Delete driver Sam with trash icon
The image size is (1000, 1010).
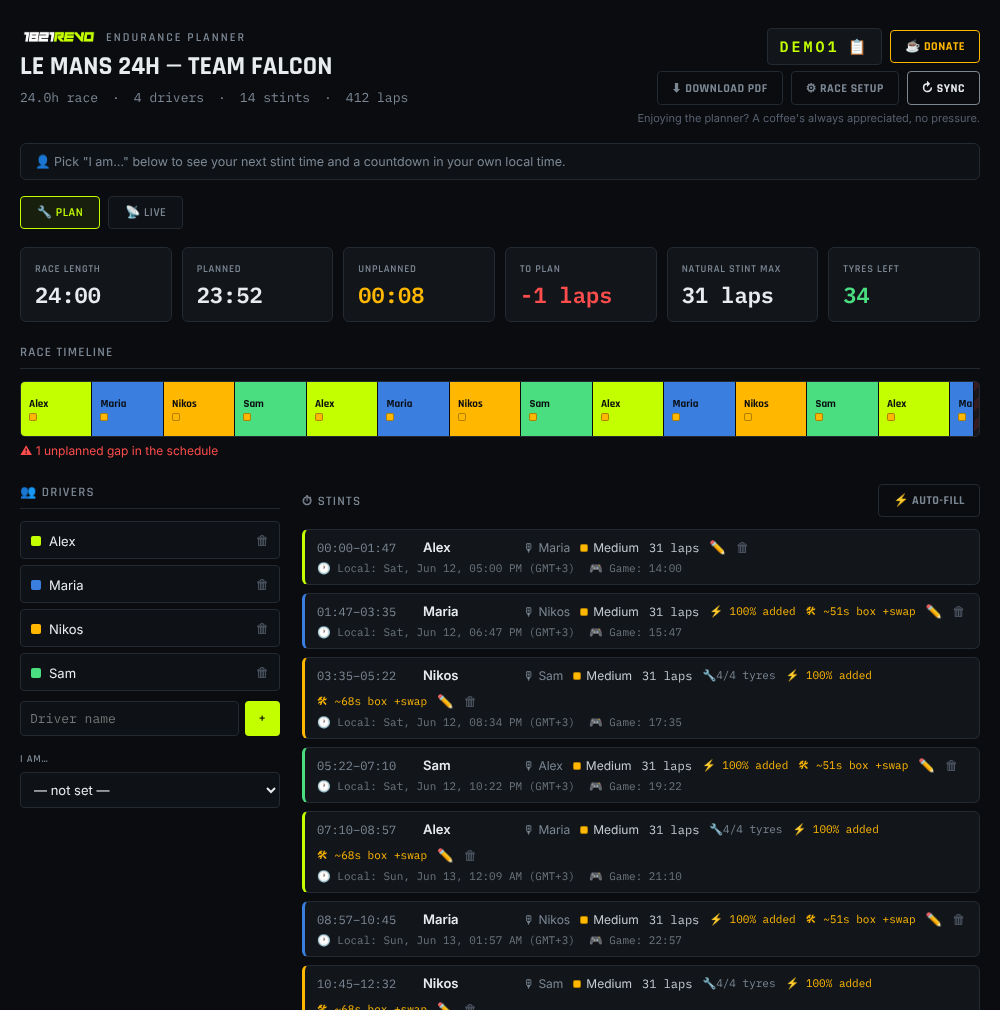pyautogui.click(x=262, y=673)
